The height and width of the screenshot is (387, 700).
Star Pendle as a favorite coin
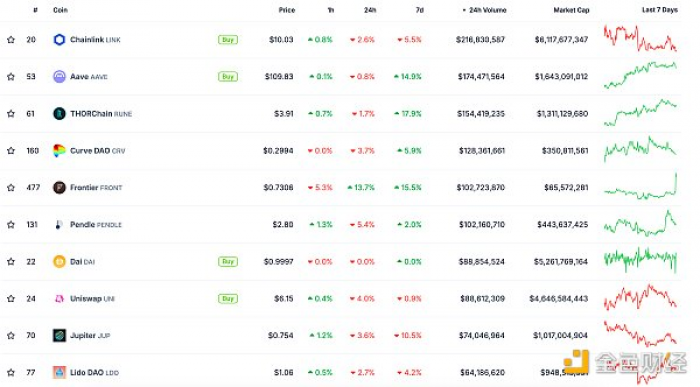pyautogui.click(x=11, y=225)
